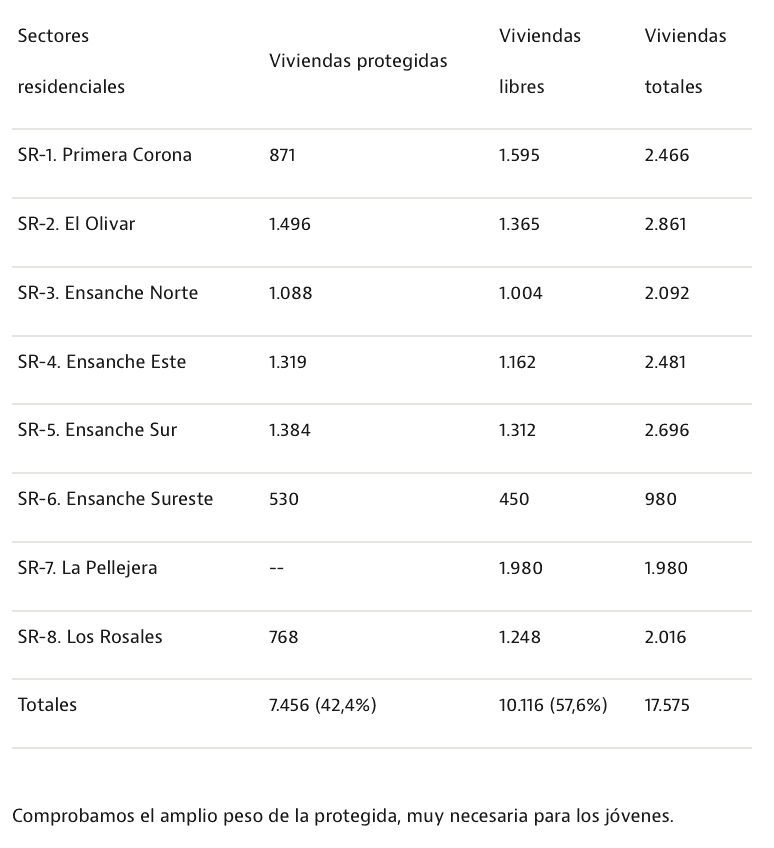Screen dimensions: 774x848
Task: Click the "SR-3. Ensanche Norte" row label
Action: [x=108, y=293]
